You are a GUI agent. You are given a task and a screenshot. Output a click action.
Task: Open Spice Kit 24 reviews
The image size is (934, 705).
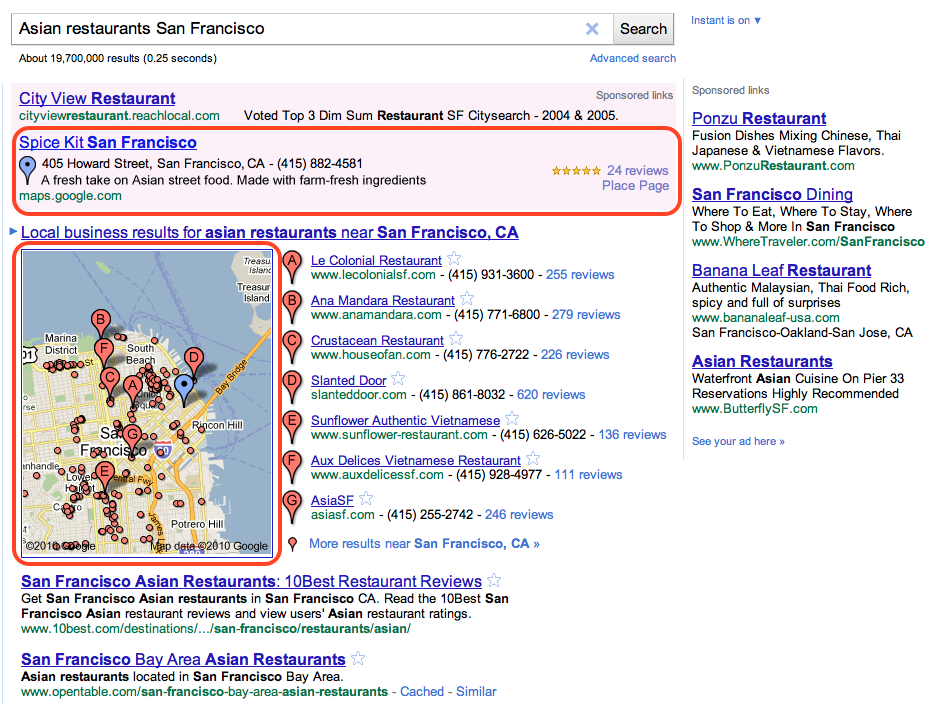[637, 170]
